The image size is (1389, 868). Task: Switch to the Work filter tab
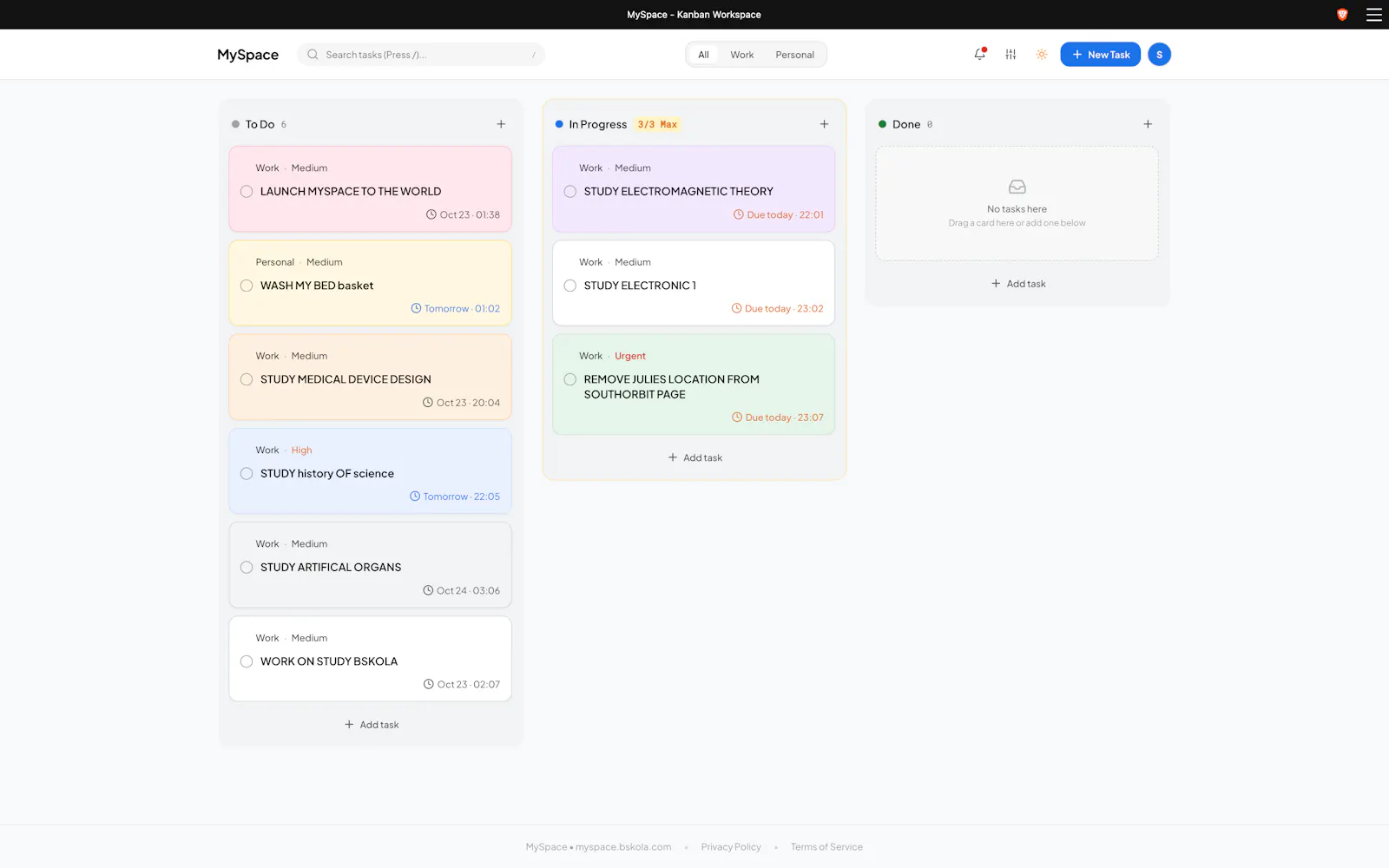[741, 55]
